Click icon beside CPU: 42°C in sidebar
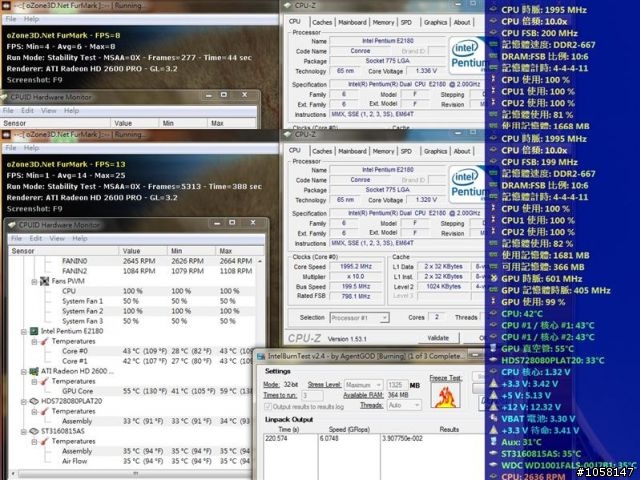640x480 pixels. pos(493,313)
